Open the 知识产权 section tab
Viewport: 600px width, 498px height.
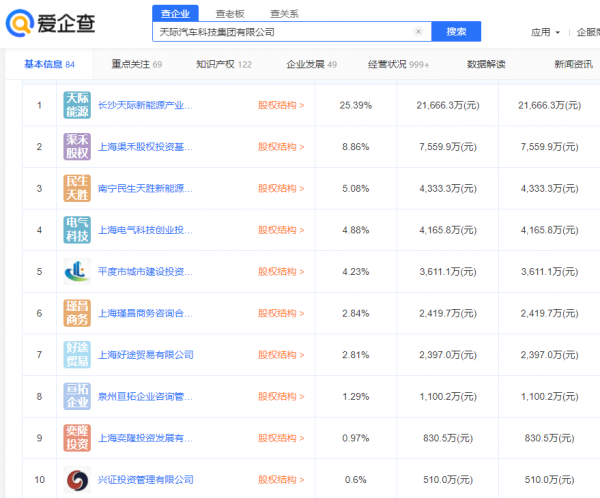[223, 65]
